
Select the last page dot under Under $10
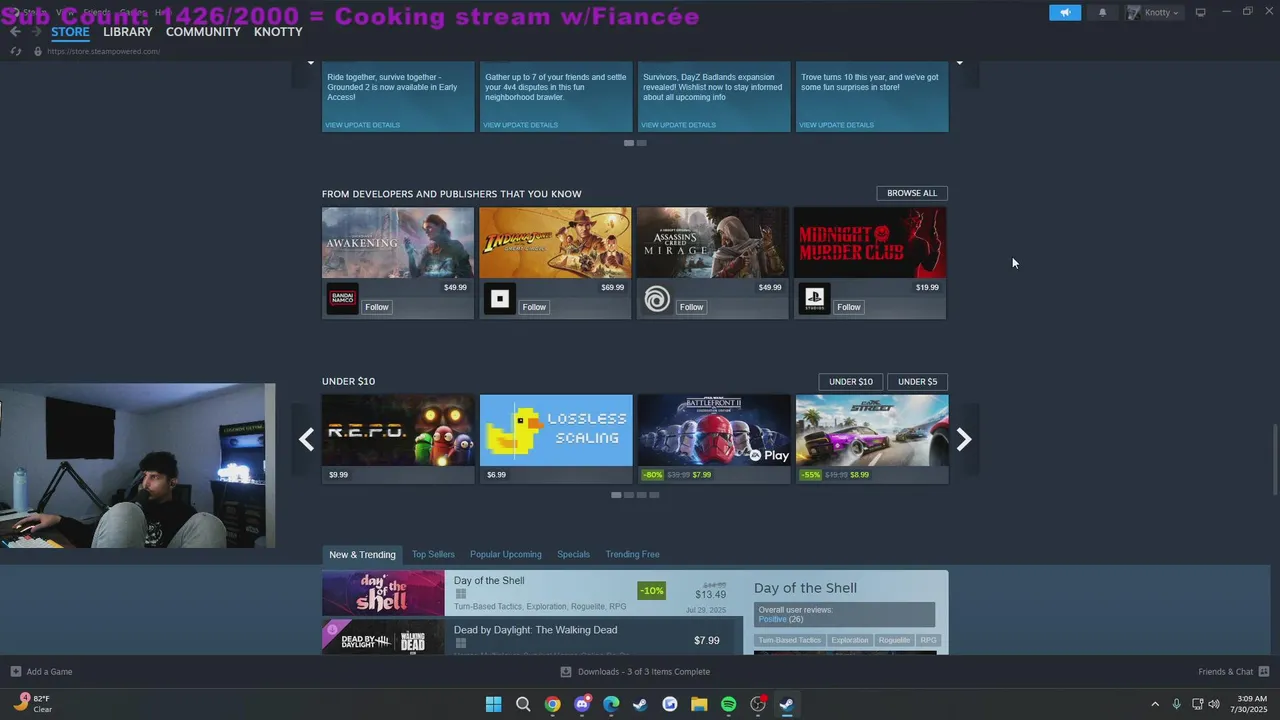point(654,495)
